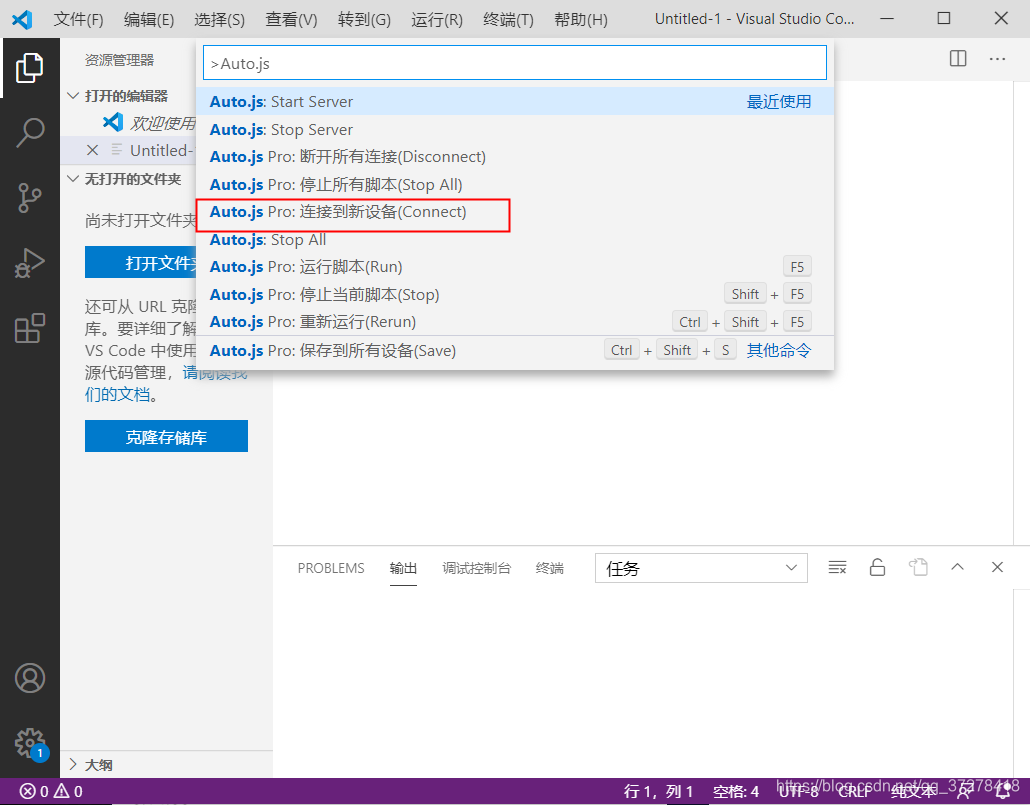Switch to the 输出 panel tab

click(403, 568)
